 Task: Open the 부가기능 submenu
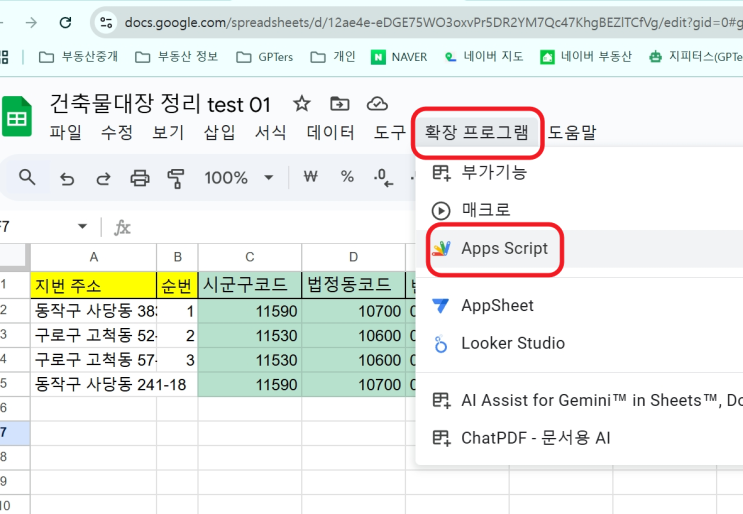494,172
